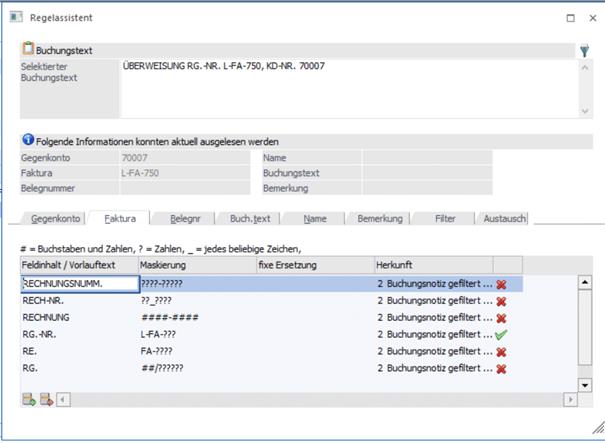Switch to the Austausch tab
Screen dimensions: 605x443
click(503, 218)
